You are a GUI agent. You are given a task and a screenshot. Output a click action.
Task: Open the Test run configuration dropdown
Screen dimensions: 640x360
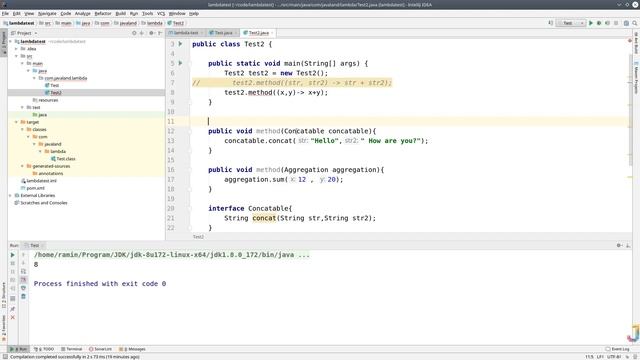click(x=570, y=23)
